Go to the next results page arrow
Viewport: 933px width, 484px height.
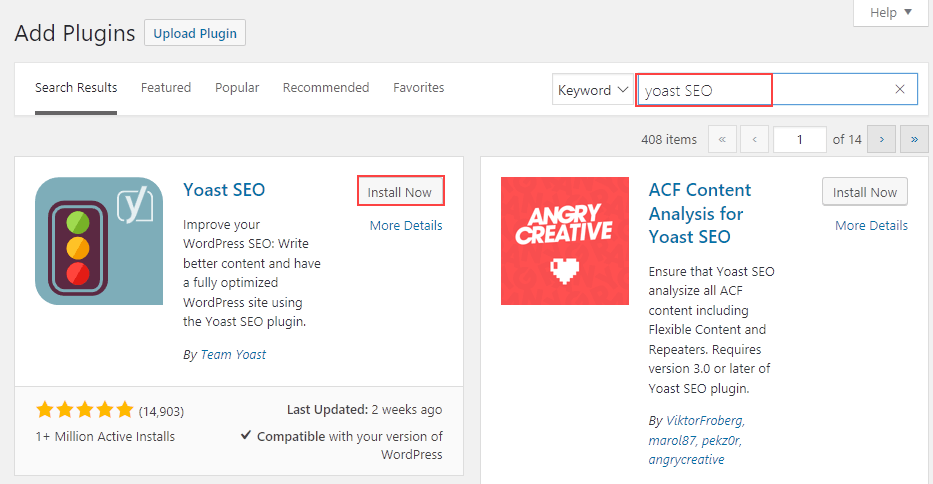point(881,139)
